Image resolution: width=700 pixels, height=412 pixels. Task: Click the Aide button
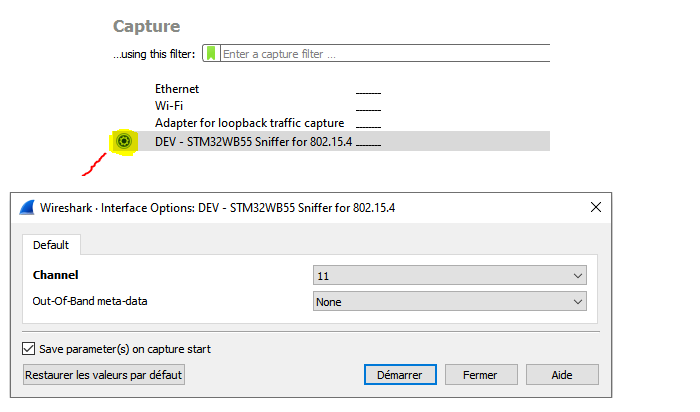click(562, 375)
